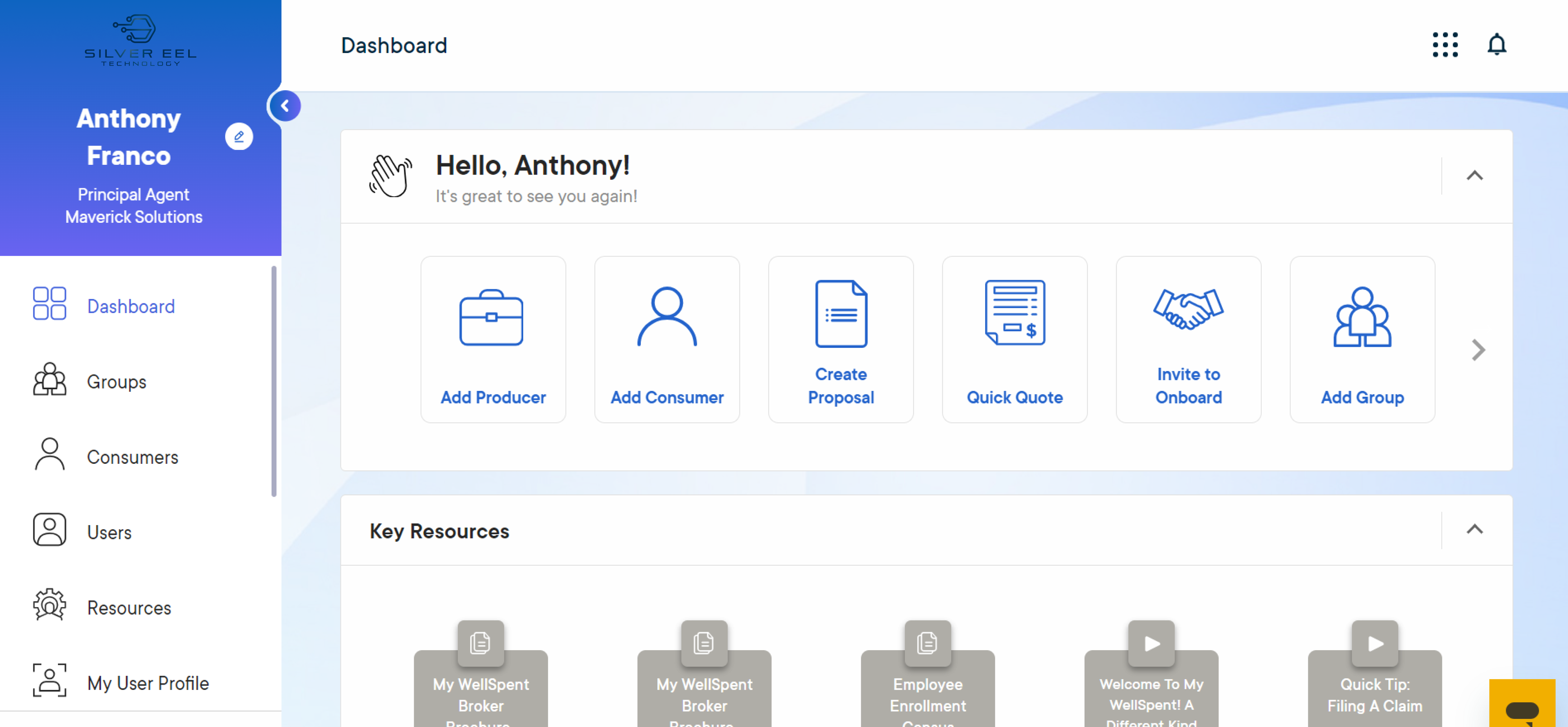The image size is (1568, 727).
Task: Click the My User Profile scan icon
Action: pos(49,681)
